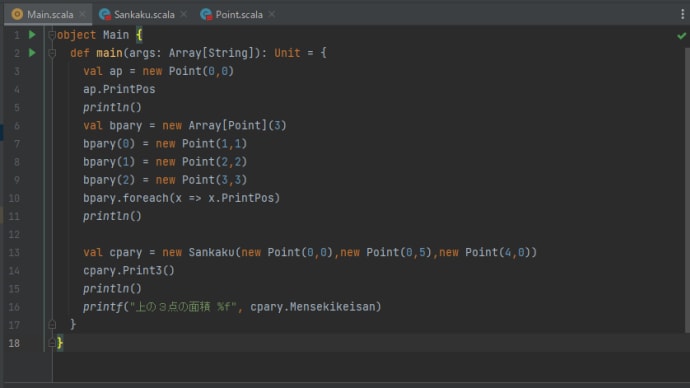
Task: Close the Sankaku.scala tab
Action: click(x=184, y=15)
